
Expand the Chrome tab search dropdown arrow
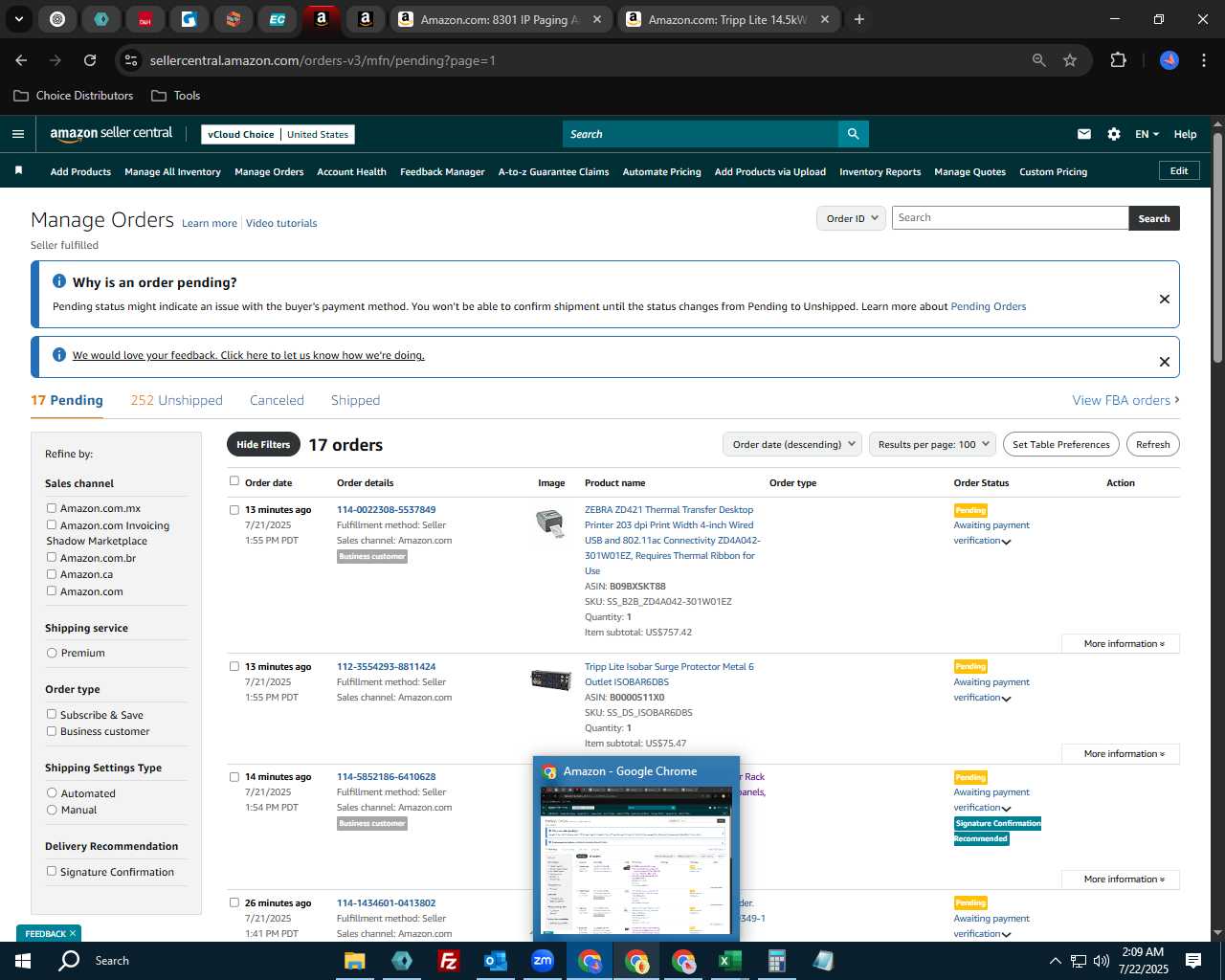coord(18,19)
